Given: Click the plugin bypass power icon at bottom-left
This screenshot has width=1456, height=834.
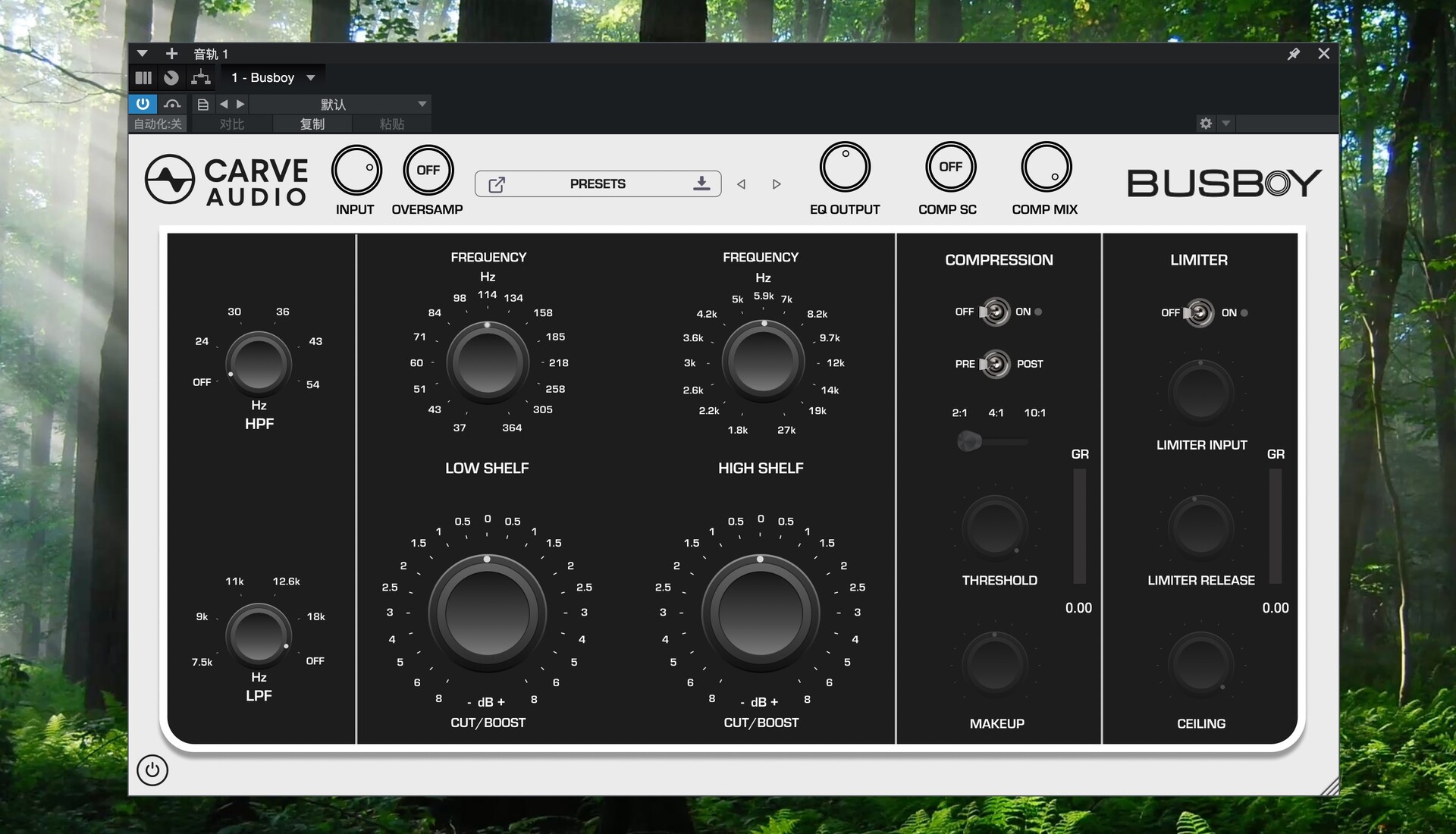Looking at the screenshot, I should pos(152,770).
